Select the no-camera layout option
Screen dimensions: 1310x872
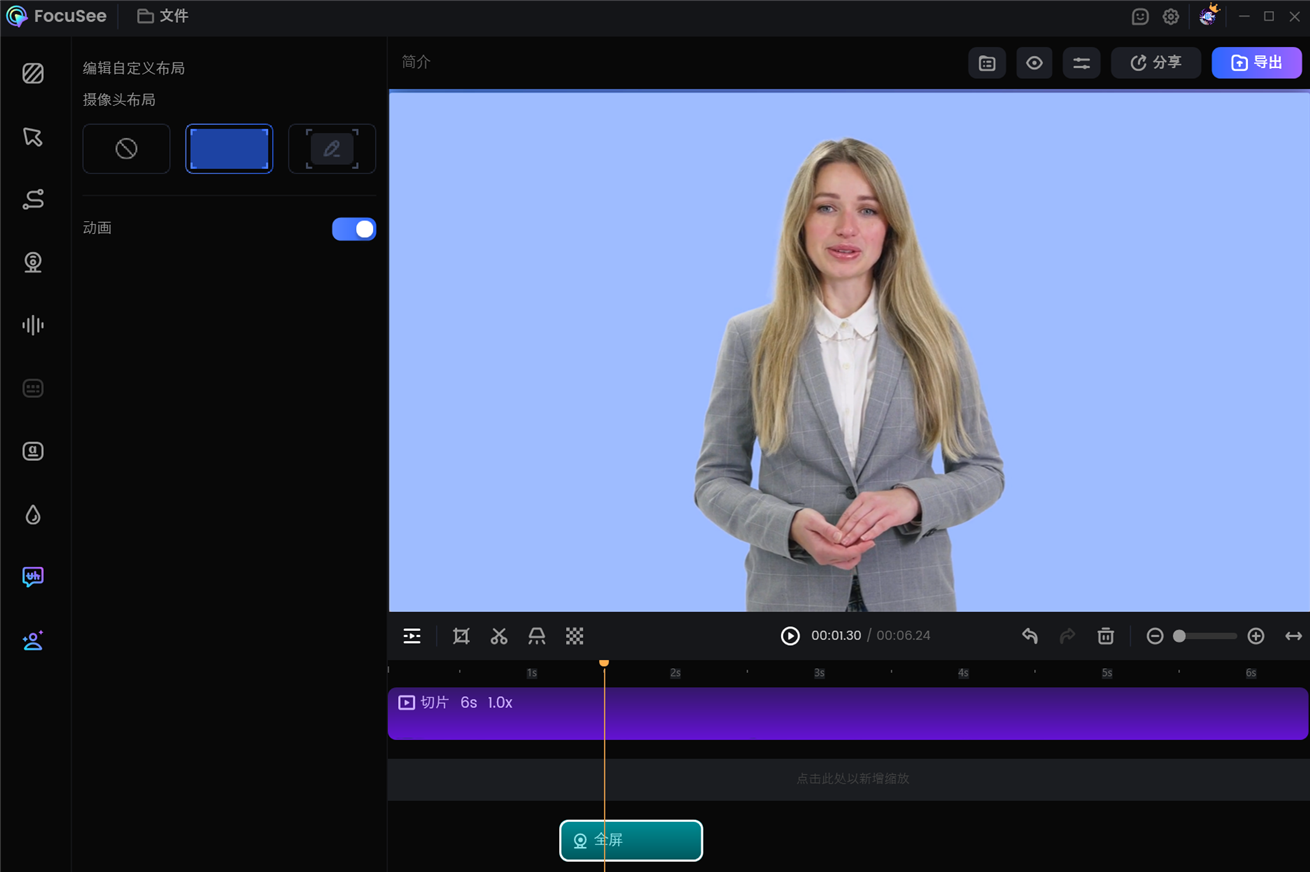[x=126, y=149]
